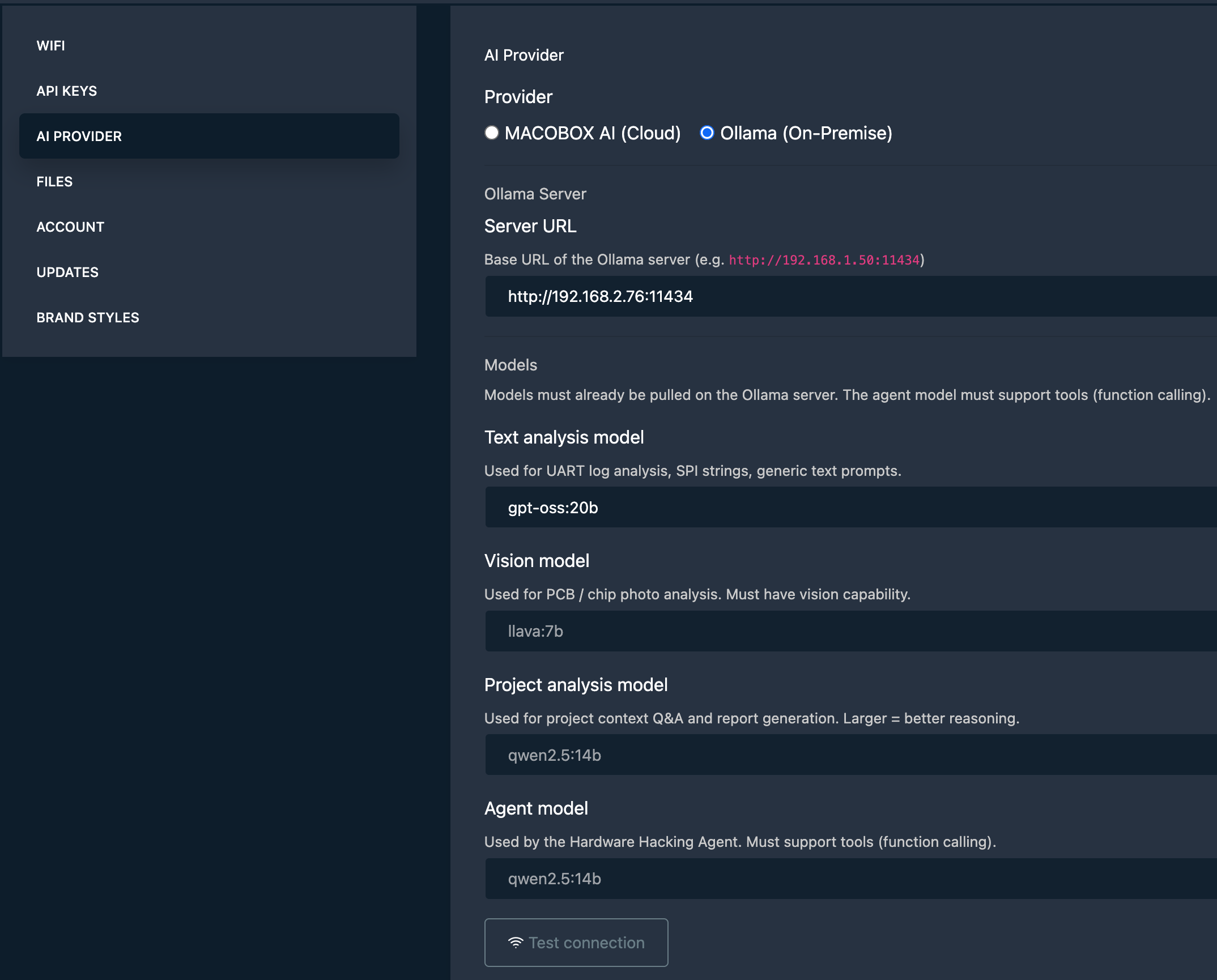Click the Server URL input field

[x=793, y=295]
